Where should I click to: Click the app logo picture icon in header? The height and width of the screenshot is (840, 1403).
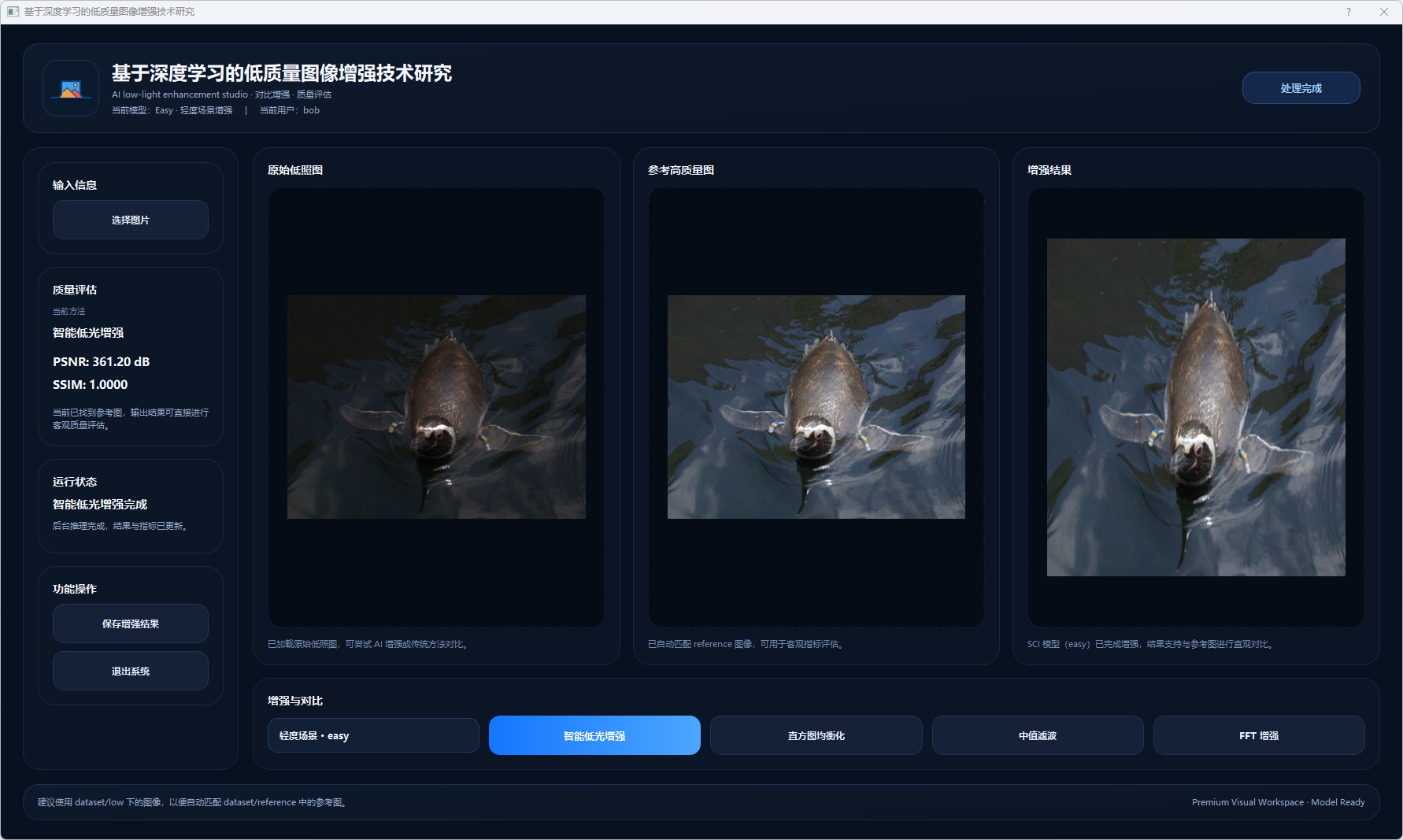pyautogui.click(x=71, y=89)
